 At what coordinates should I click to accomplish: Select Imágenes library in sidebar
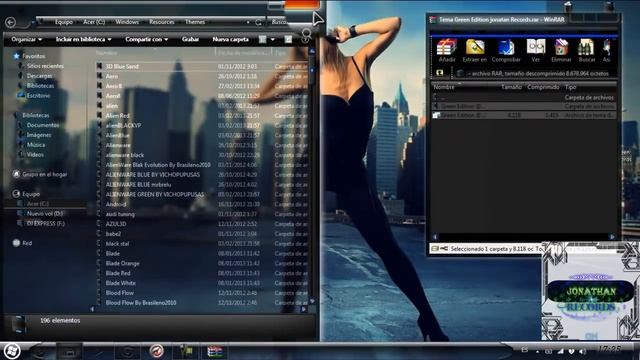(39, 135)
